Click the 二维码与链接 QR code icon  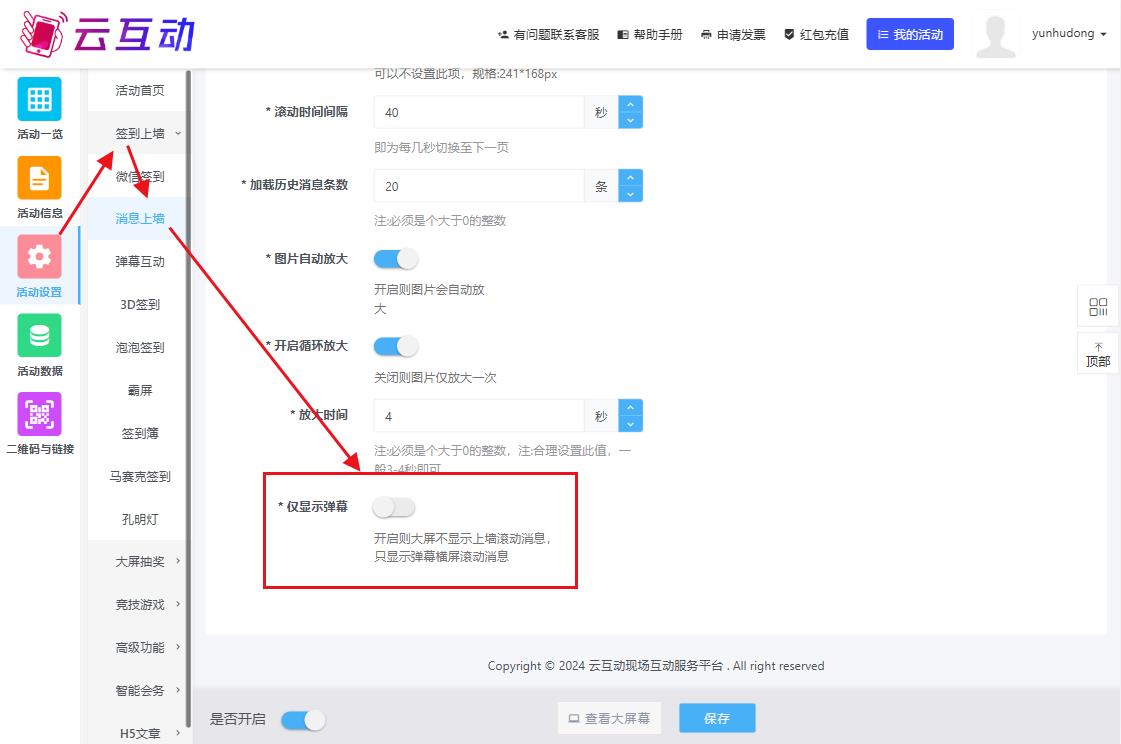click(x=39, y=414)
